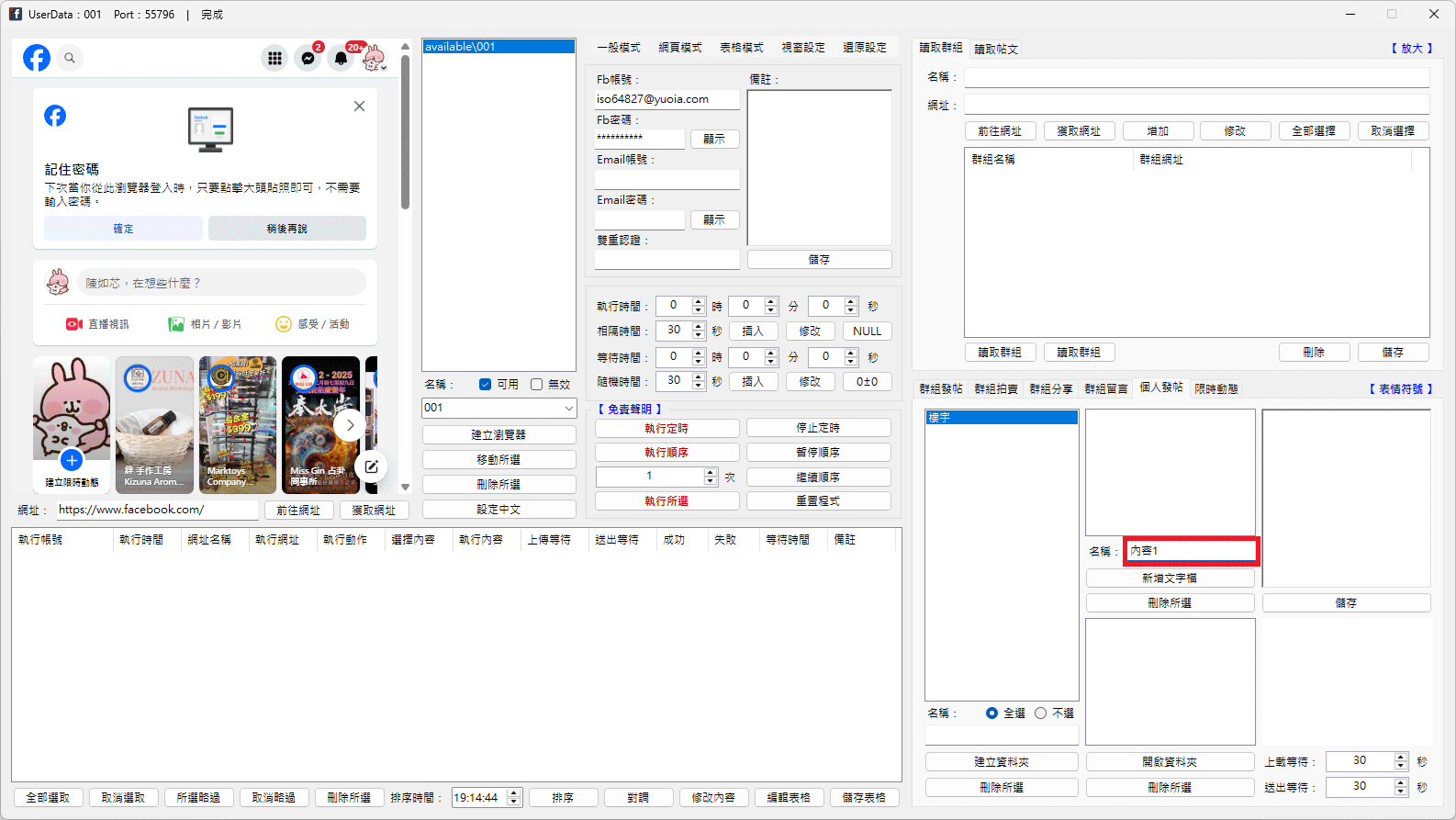The image size is (1456, 820).
Task: Click the plus icon on 建立限時動態
Action: point(72,460)
